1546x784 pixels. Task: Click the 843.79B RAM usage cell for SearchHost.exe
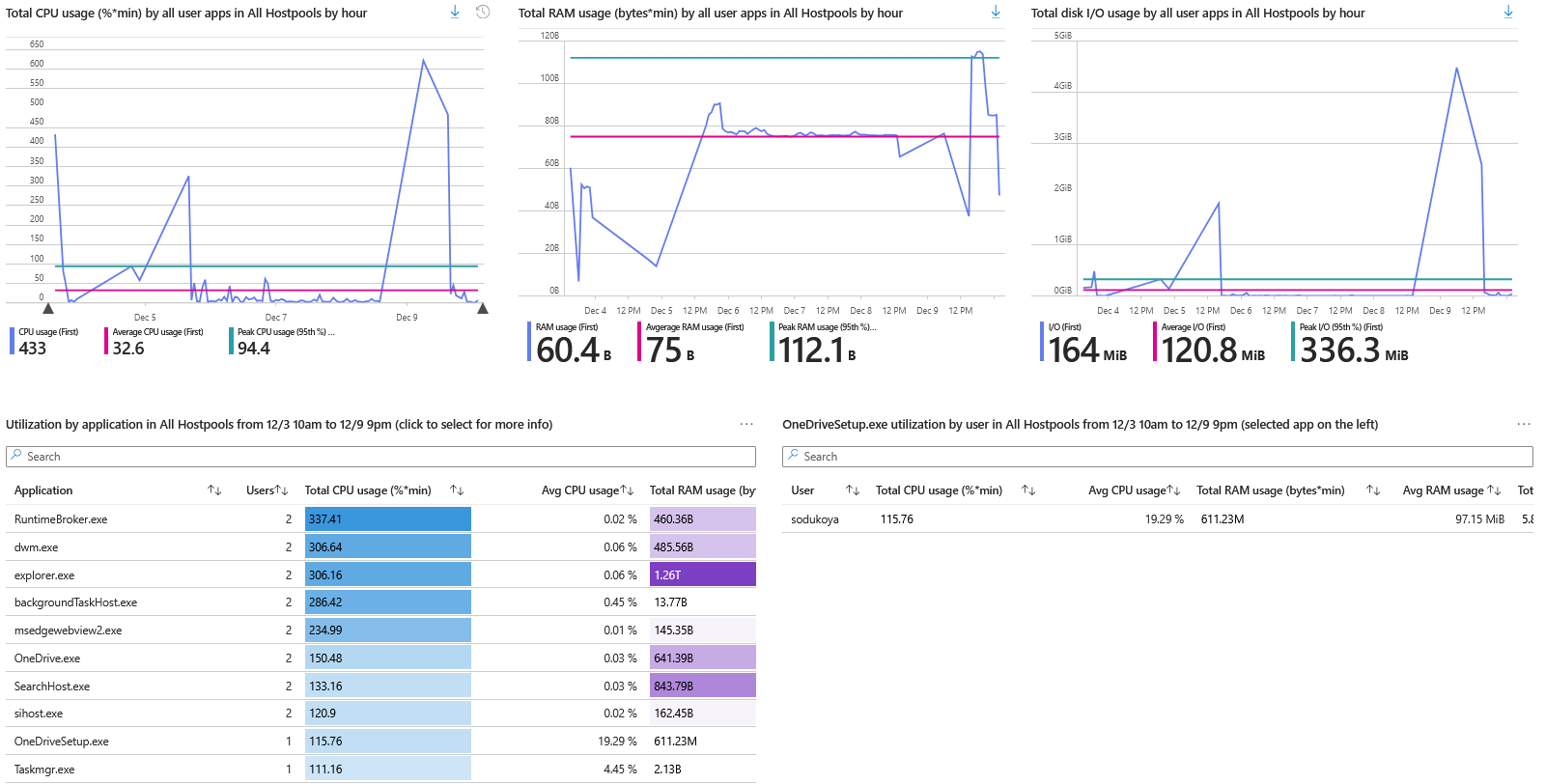tap(703, 686)
